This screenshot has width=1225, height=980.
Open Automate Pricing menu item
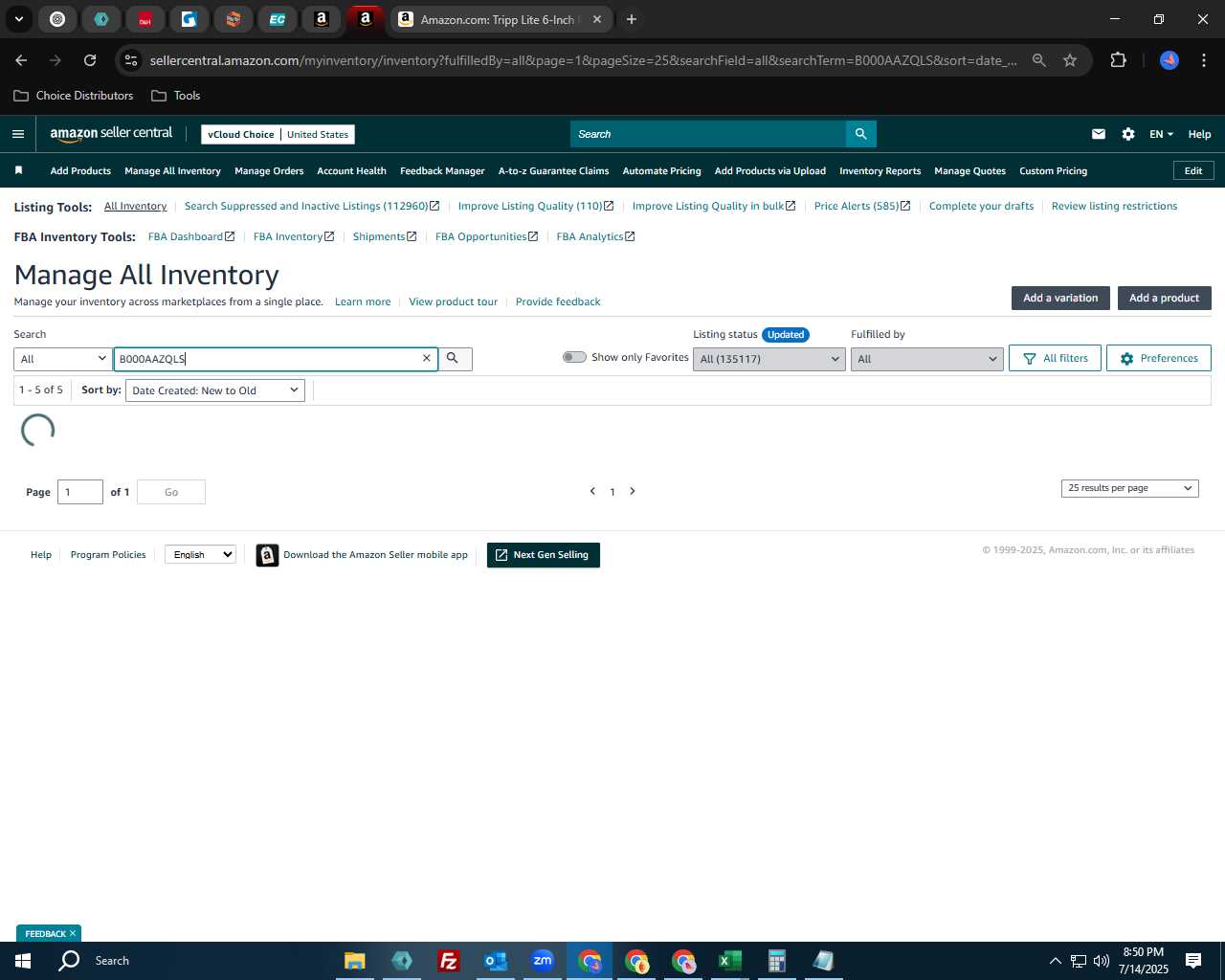click(661, 171)
